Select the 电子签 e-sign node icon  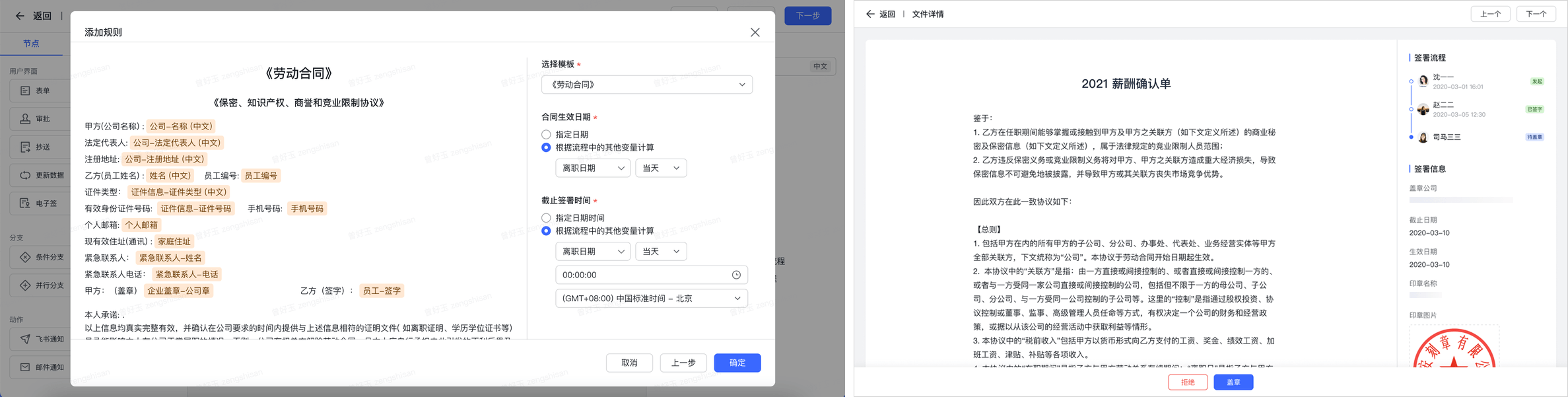tap(25, 203)
